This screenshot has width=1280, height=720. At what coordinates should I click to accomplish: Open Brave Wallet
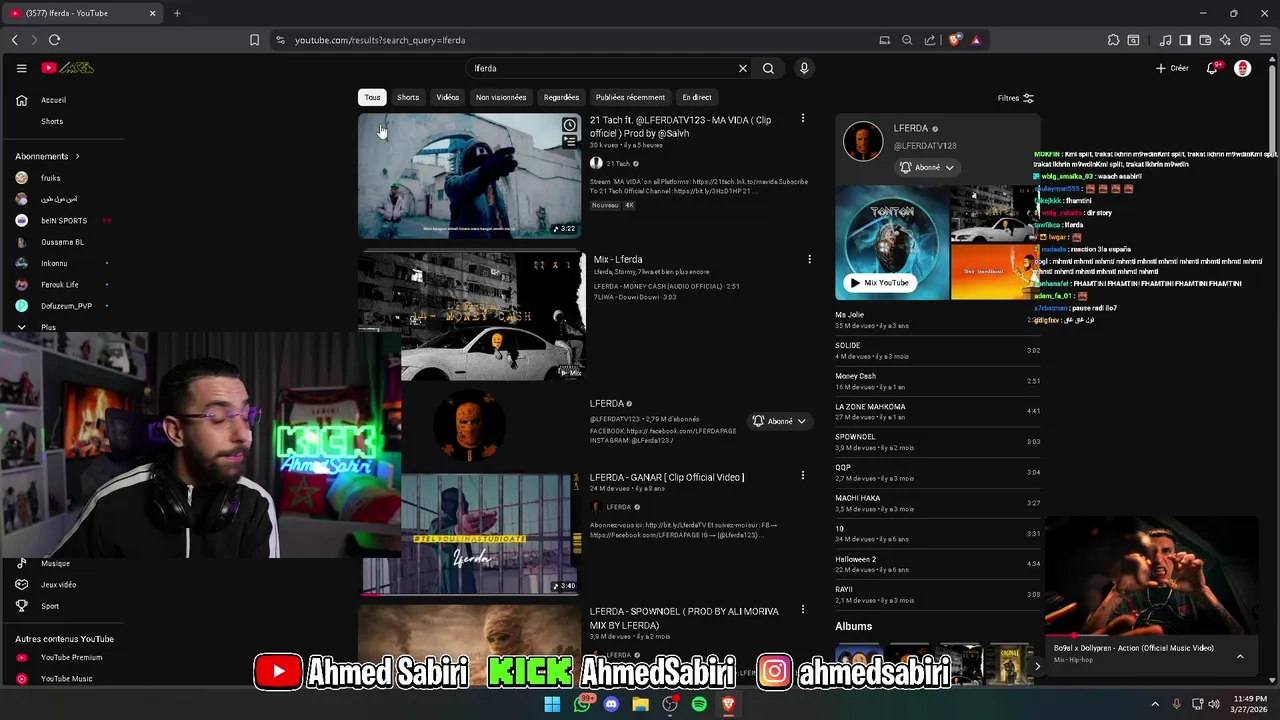(1205, 40)
